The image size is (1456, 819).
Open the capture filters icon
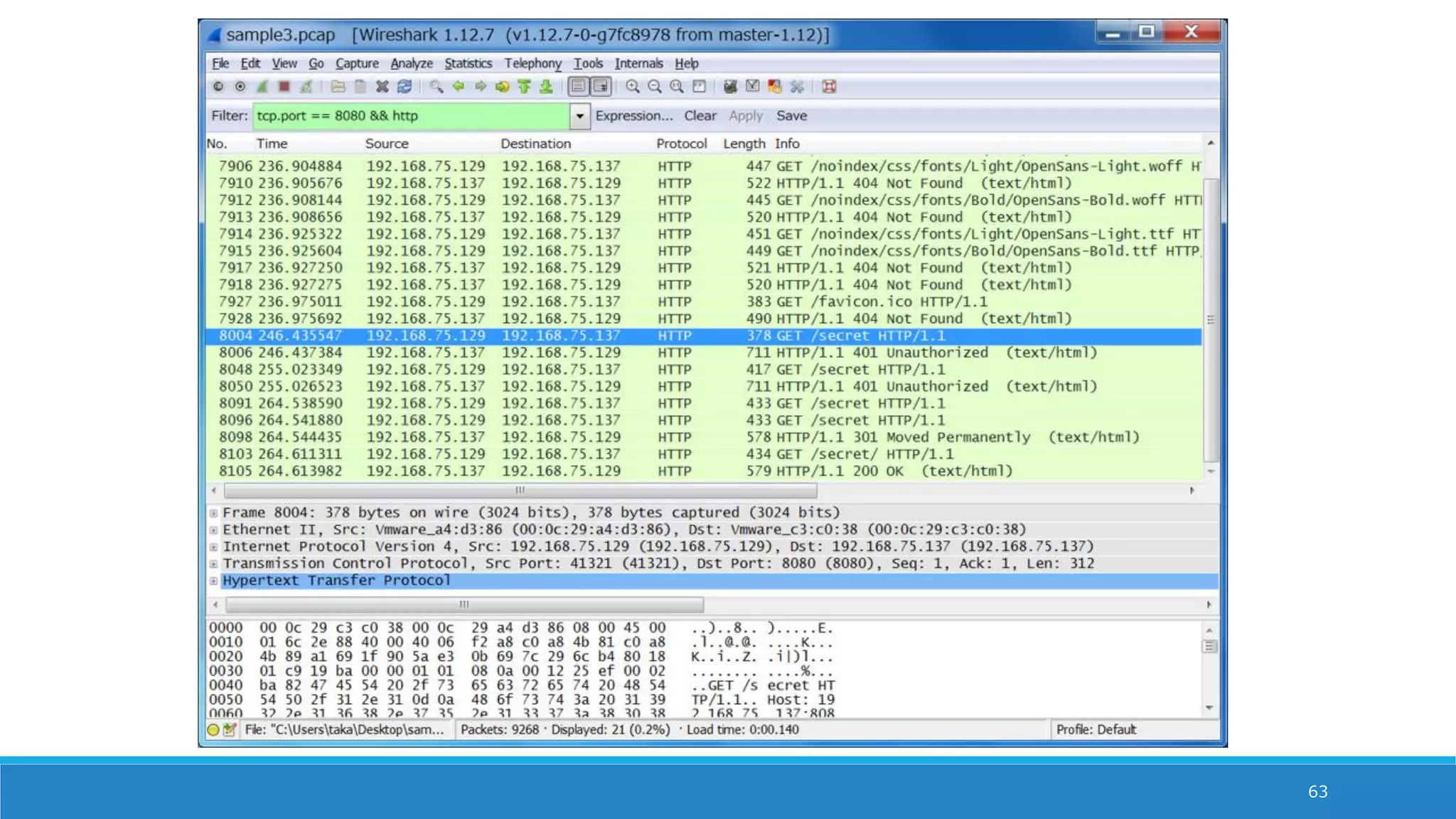(730, 87)
